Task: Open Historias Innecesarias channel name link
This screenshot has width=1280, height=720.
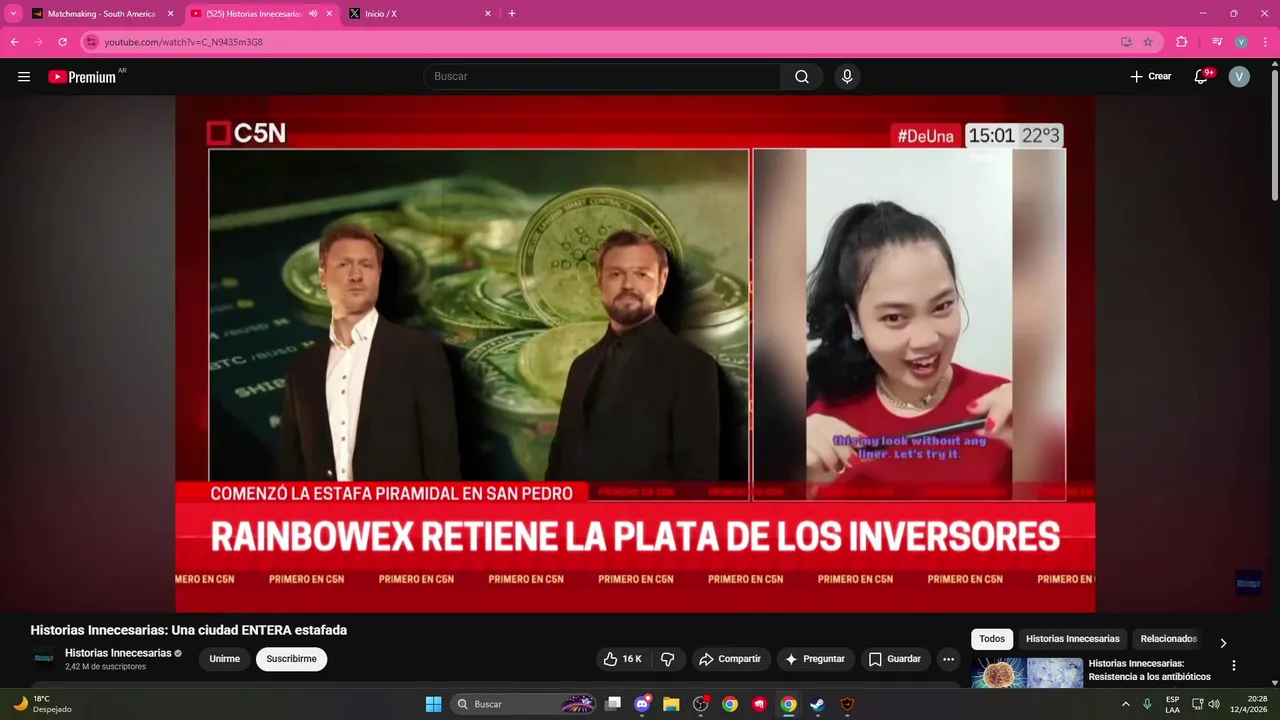Action: coord(118,653)
